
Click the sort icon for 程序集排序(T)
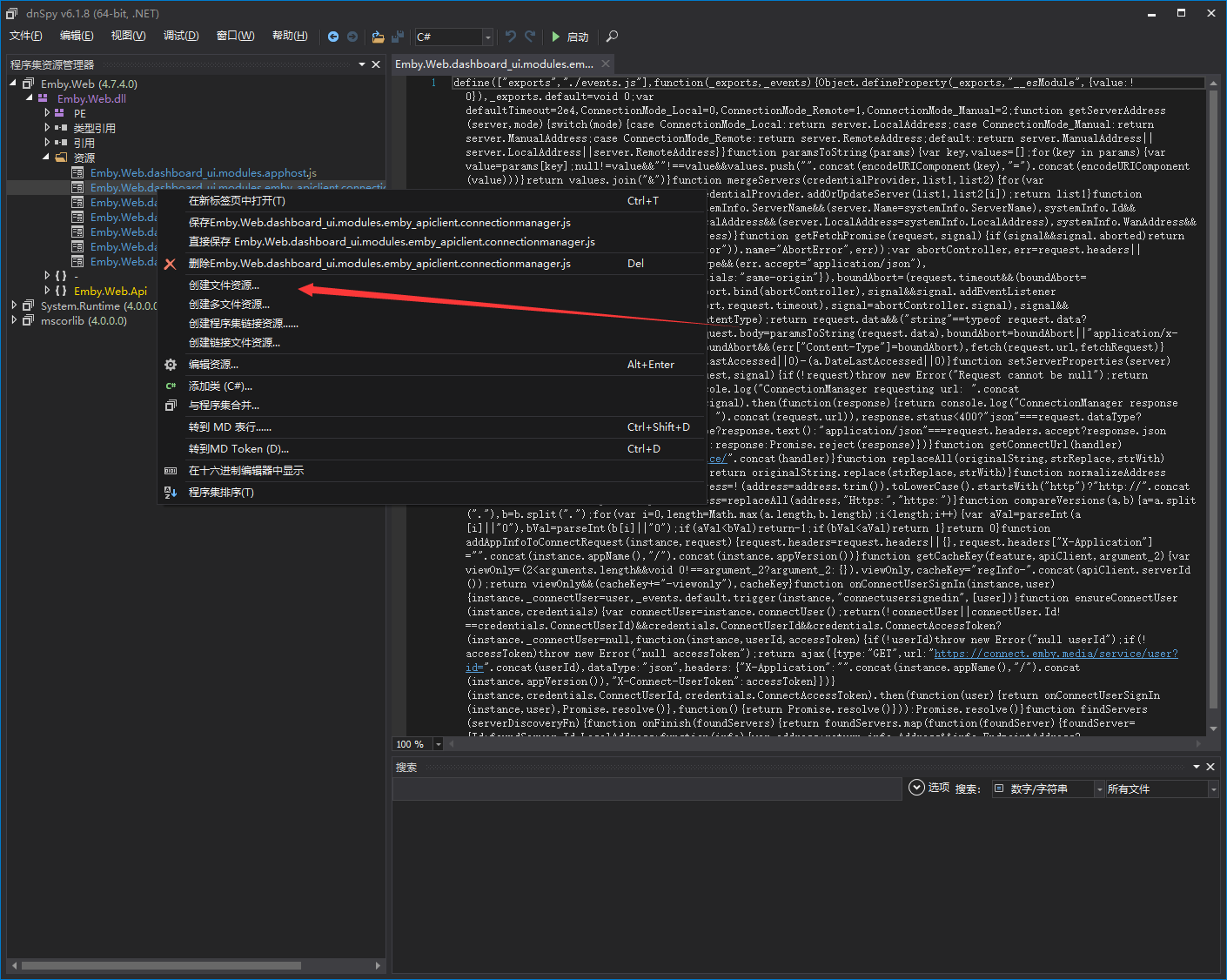click(x=171, y=493)
